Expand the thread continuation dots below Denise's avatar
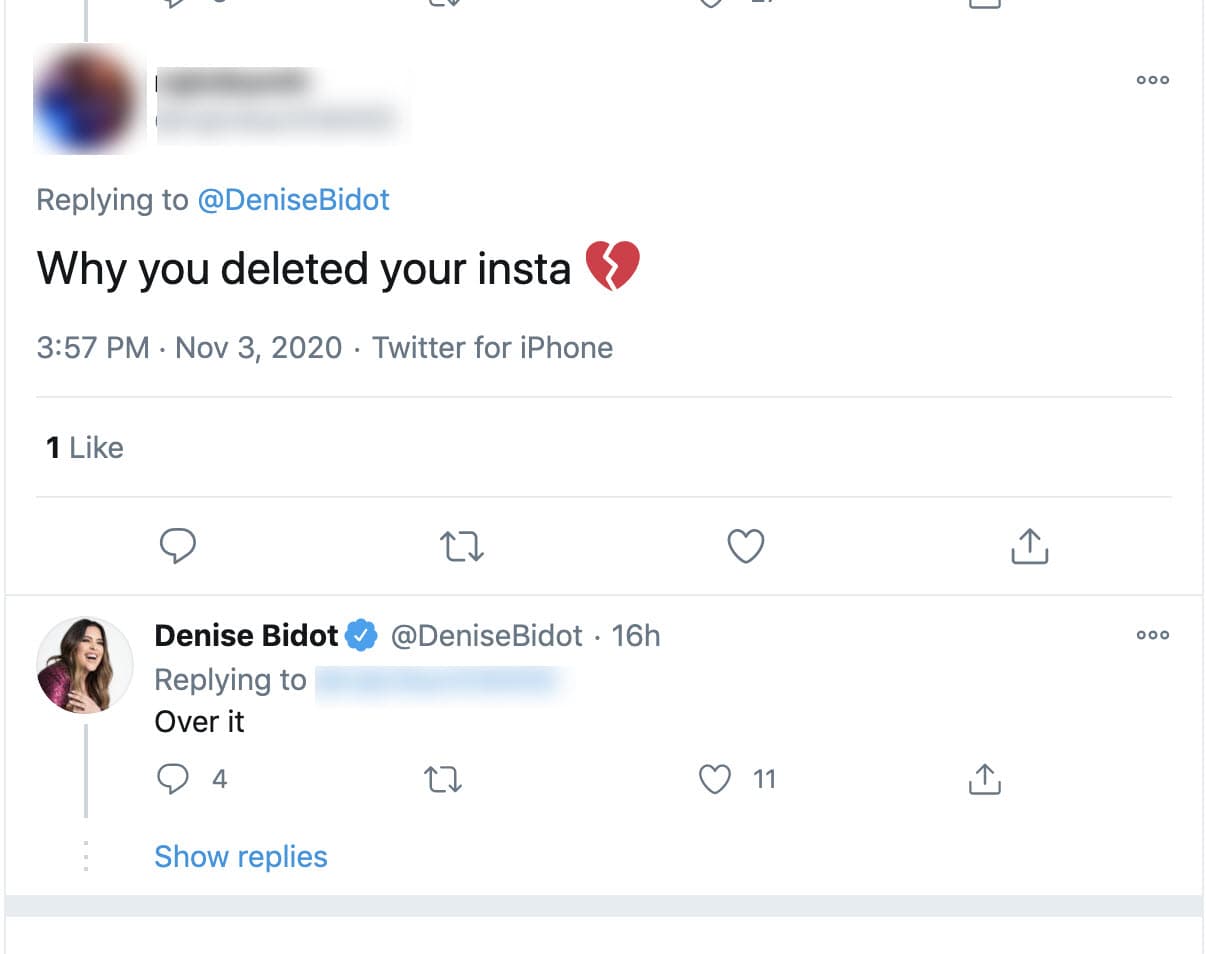Viewport: 1206px width, 954px height. point(85,856)
